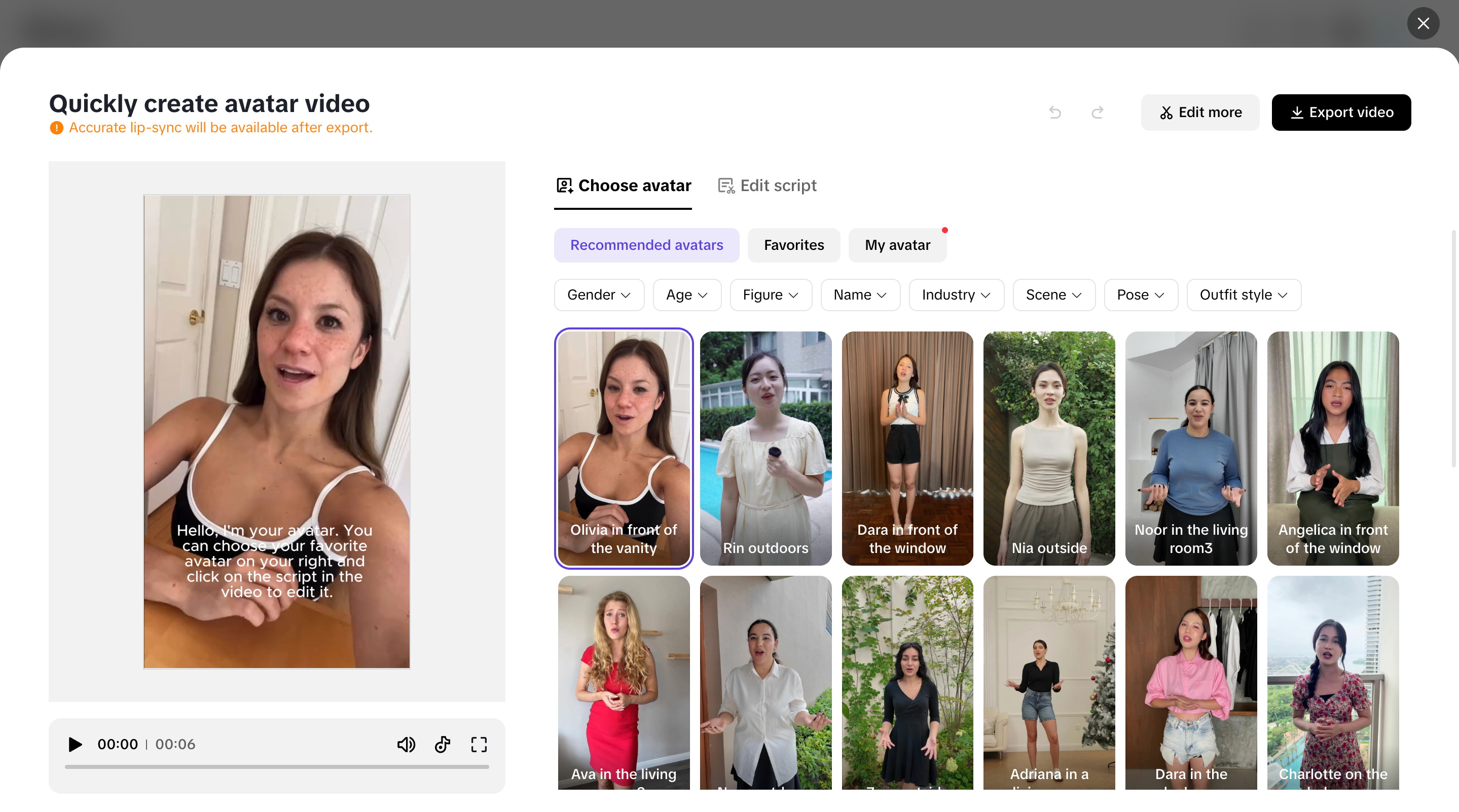The image size is (1459, 812).
Task: Expand the Outfit style dropdown
Action: click(x=1243, y=295)
